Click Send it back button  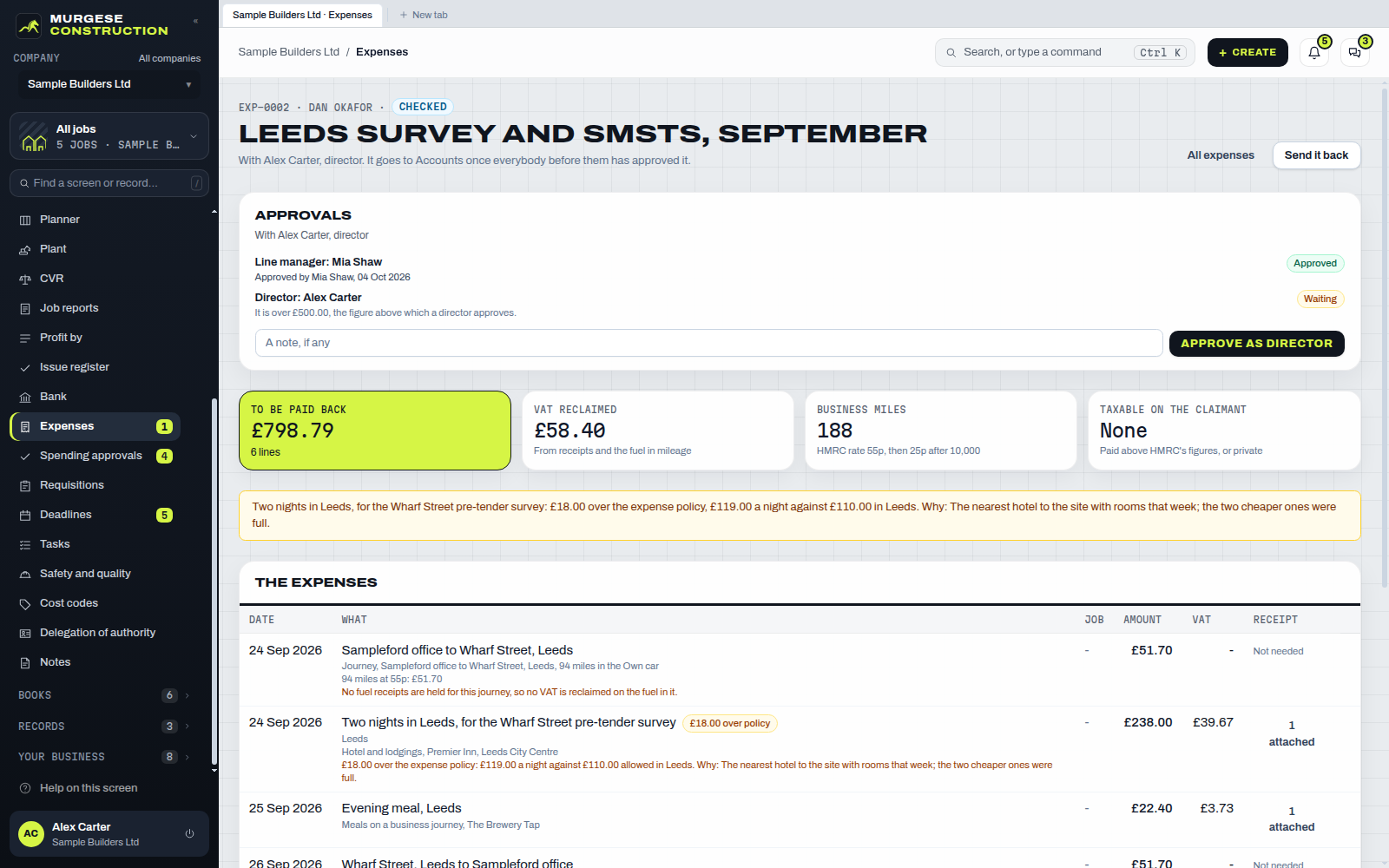1316,155
